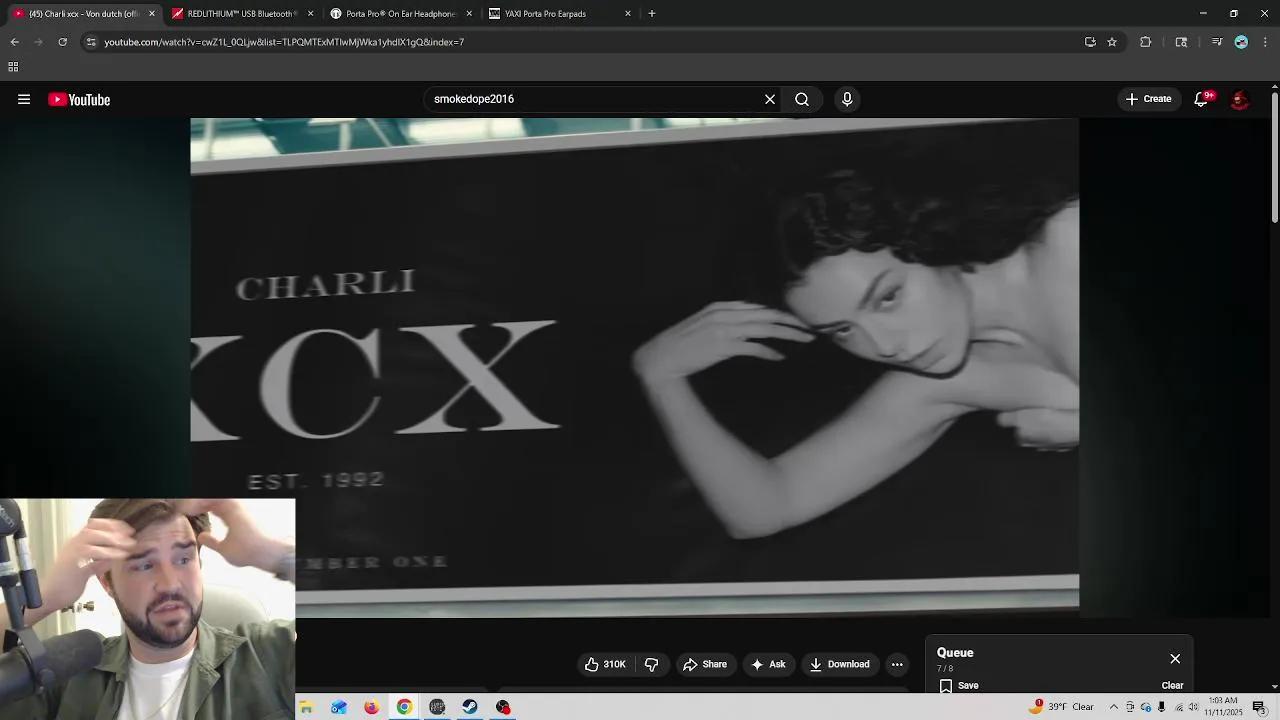Click the magnifier search button
Viewport: 1280px width, 720px height.
point(802,99)
